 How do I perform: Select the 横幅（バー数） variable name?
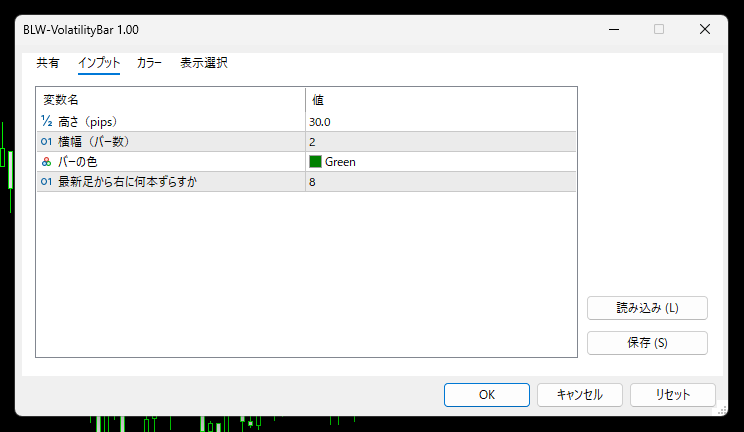pos(94,142)
